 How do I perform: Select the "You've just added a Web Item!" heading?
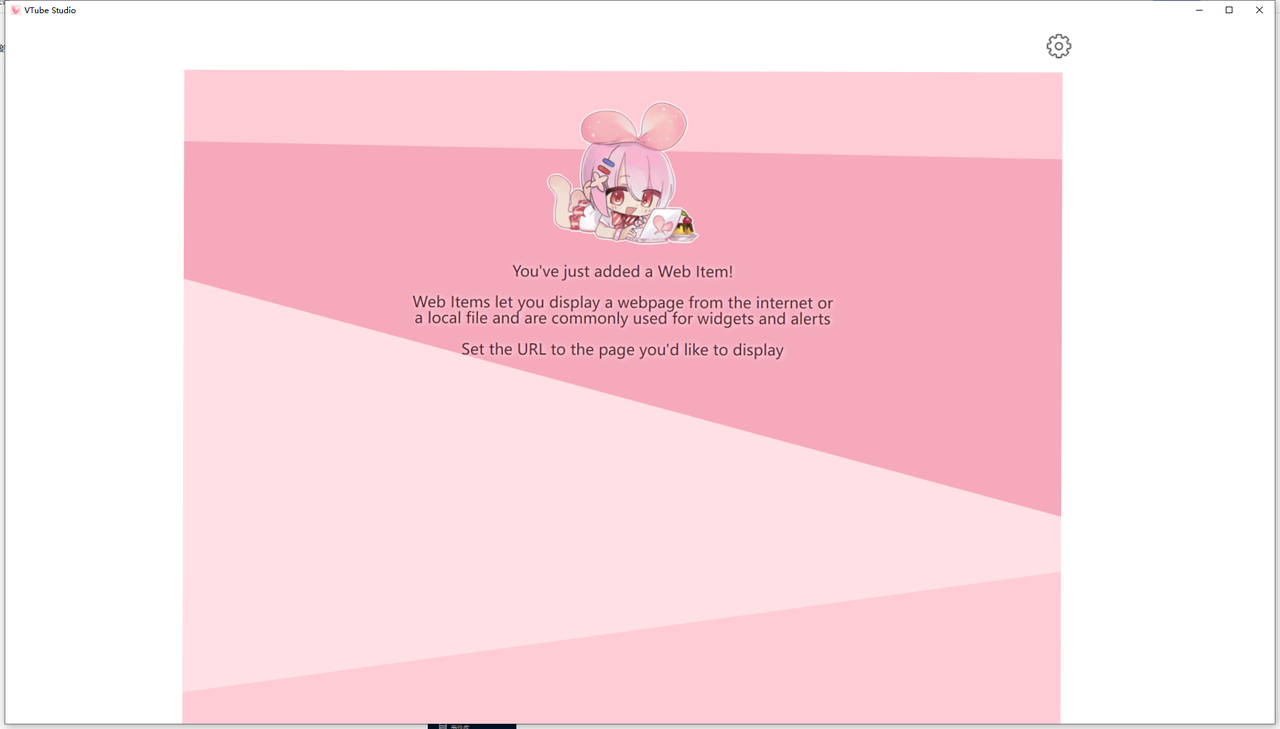[622, 271]
